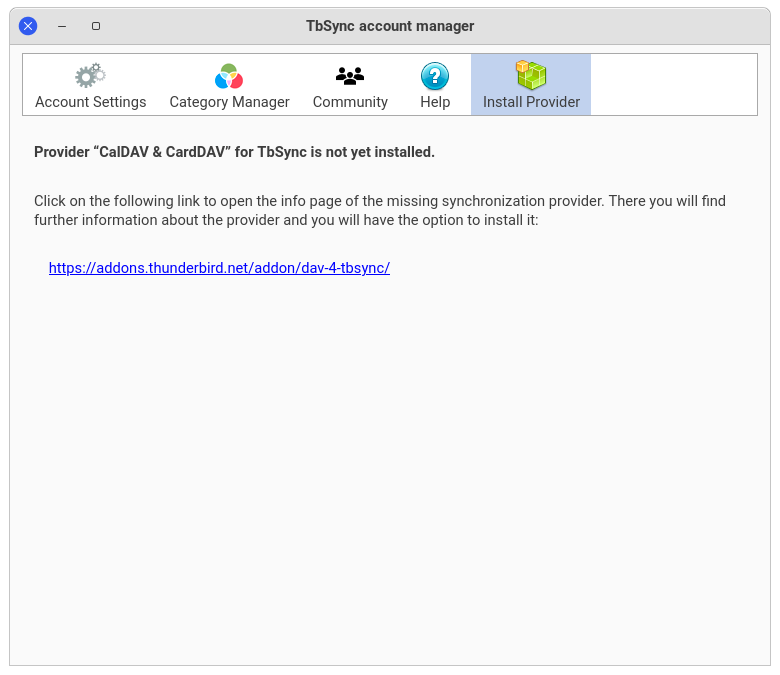Go to the Community tab label
This screenshot has width=780, height=675.
350,102
